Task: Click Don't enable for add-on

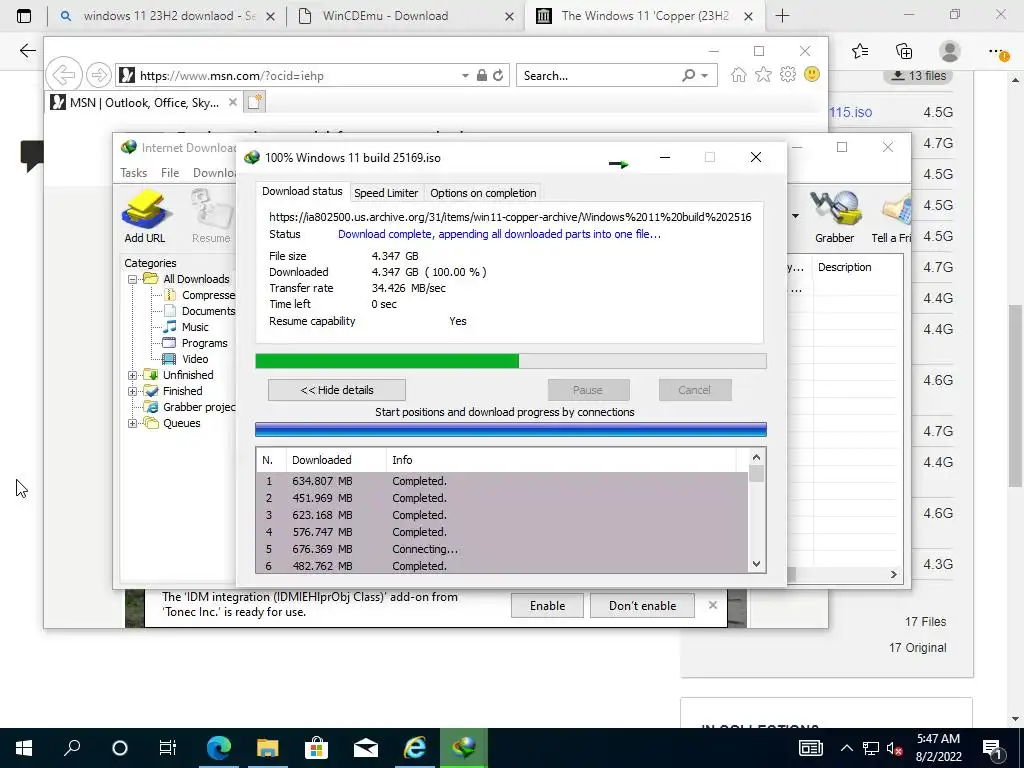Action: click(x=643, y=605)
